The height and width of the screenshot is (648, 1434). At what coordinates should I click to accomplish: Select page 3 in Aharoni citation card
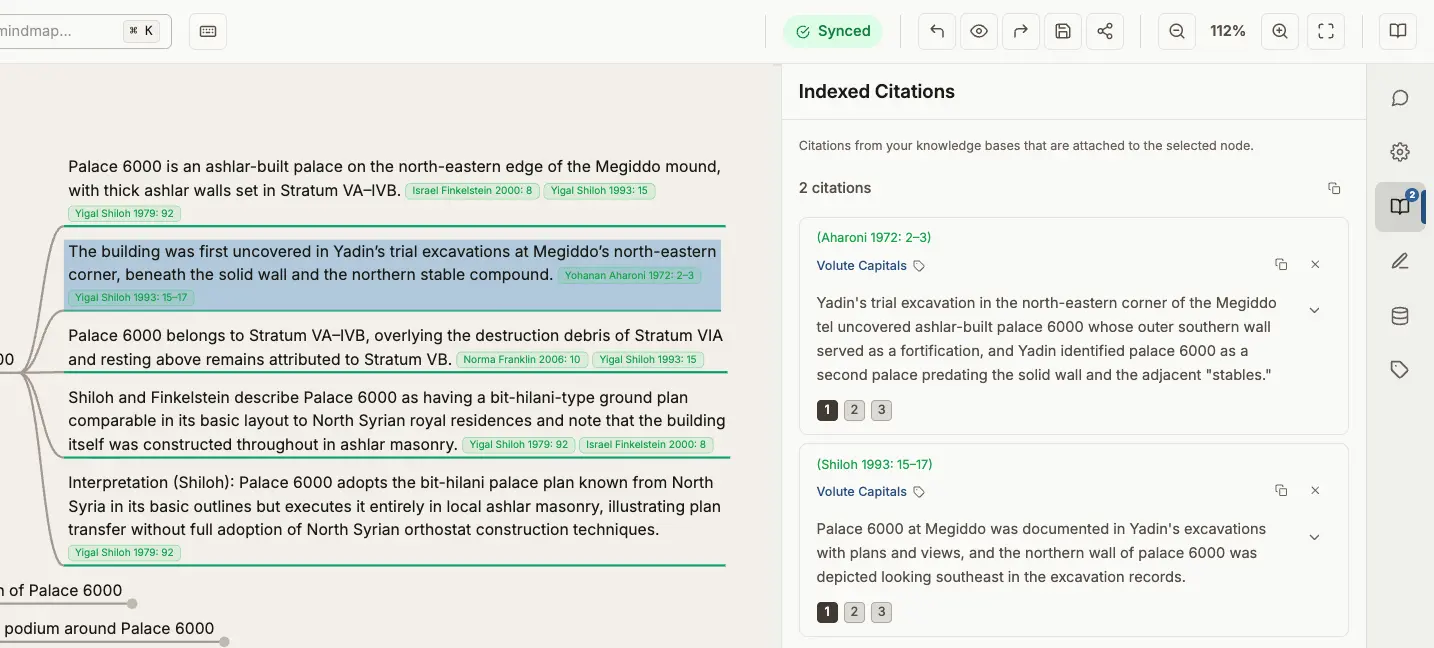881,410
